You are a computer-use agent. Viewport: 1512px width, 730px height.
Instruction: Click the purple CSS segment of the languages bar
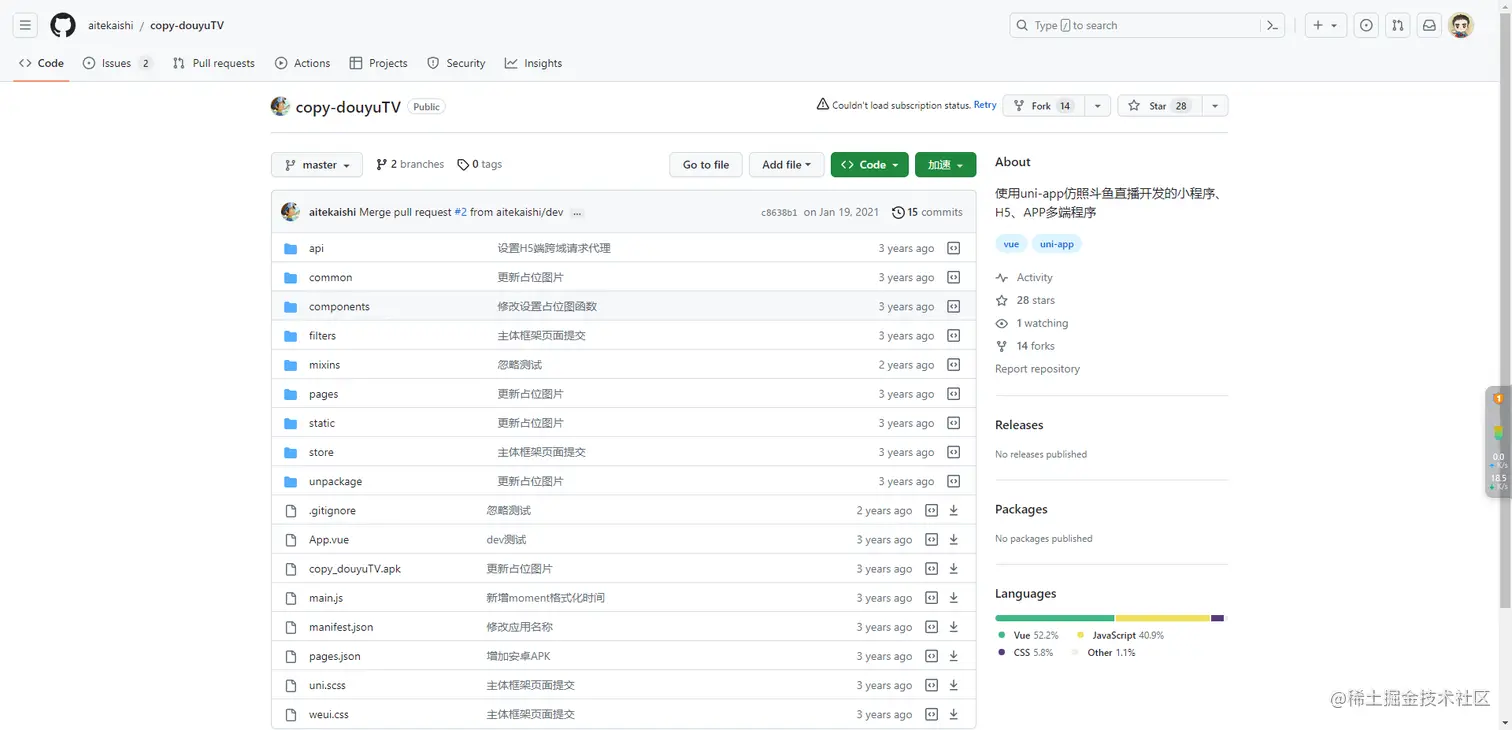tap(1217, 618)
